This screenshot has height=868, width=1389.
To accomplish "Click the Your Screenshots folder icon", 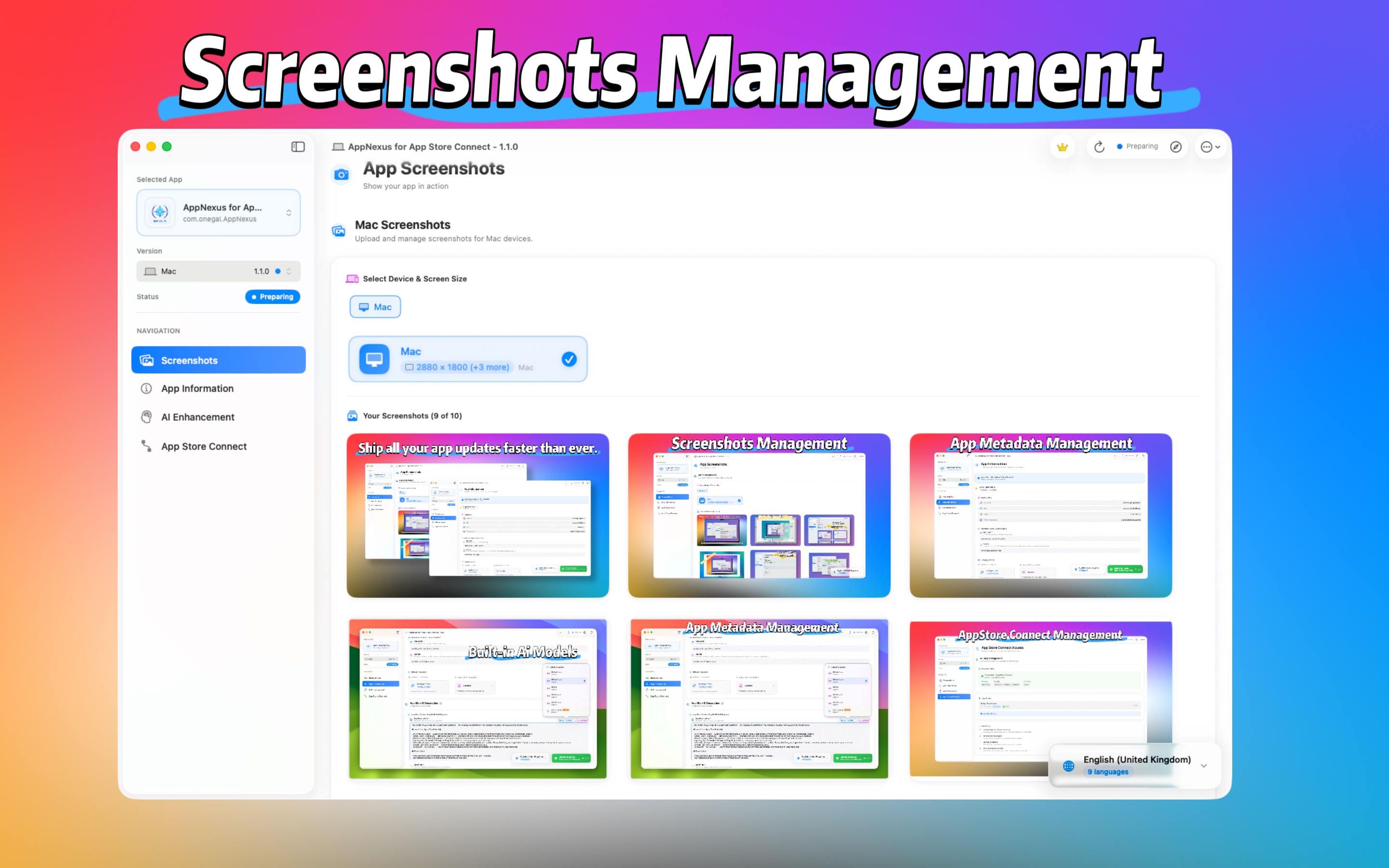I will coord(352,416).
